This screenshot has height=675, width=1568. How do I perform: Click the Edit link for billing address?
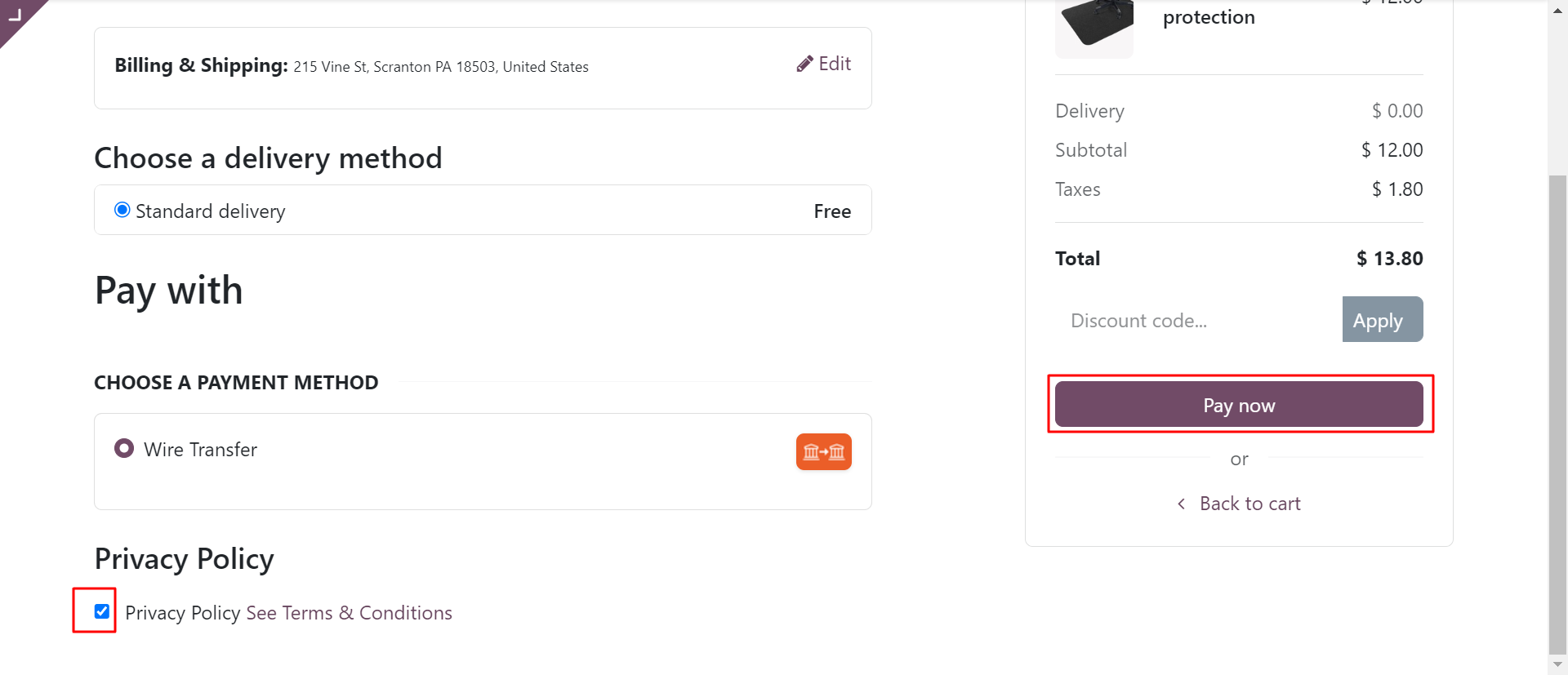[834, 64]
